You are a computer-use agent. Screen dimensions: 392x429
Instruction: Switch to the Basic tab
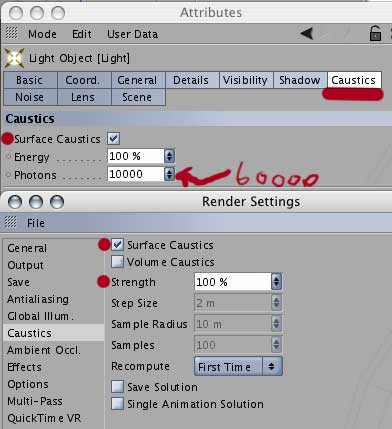pos(30,80)
